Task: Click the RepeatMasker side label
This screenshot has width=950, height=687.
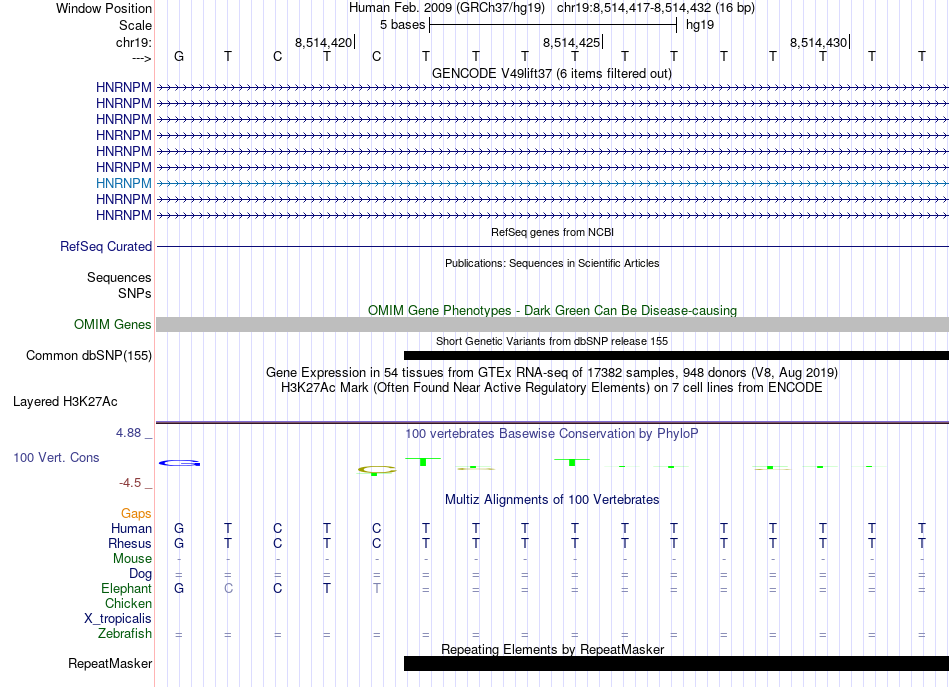Action: [x=110, y=664]
